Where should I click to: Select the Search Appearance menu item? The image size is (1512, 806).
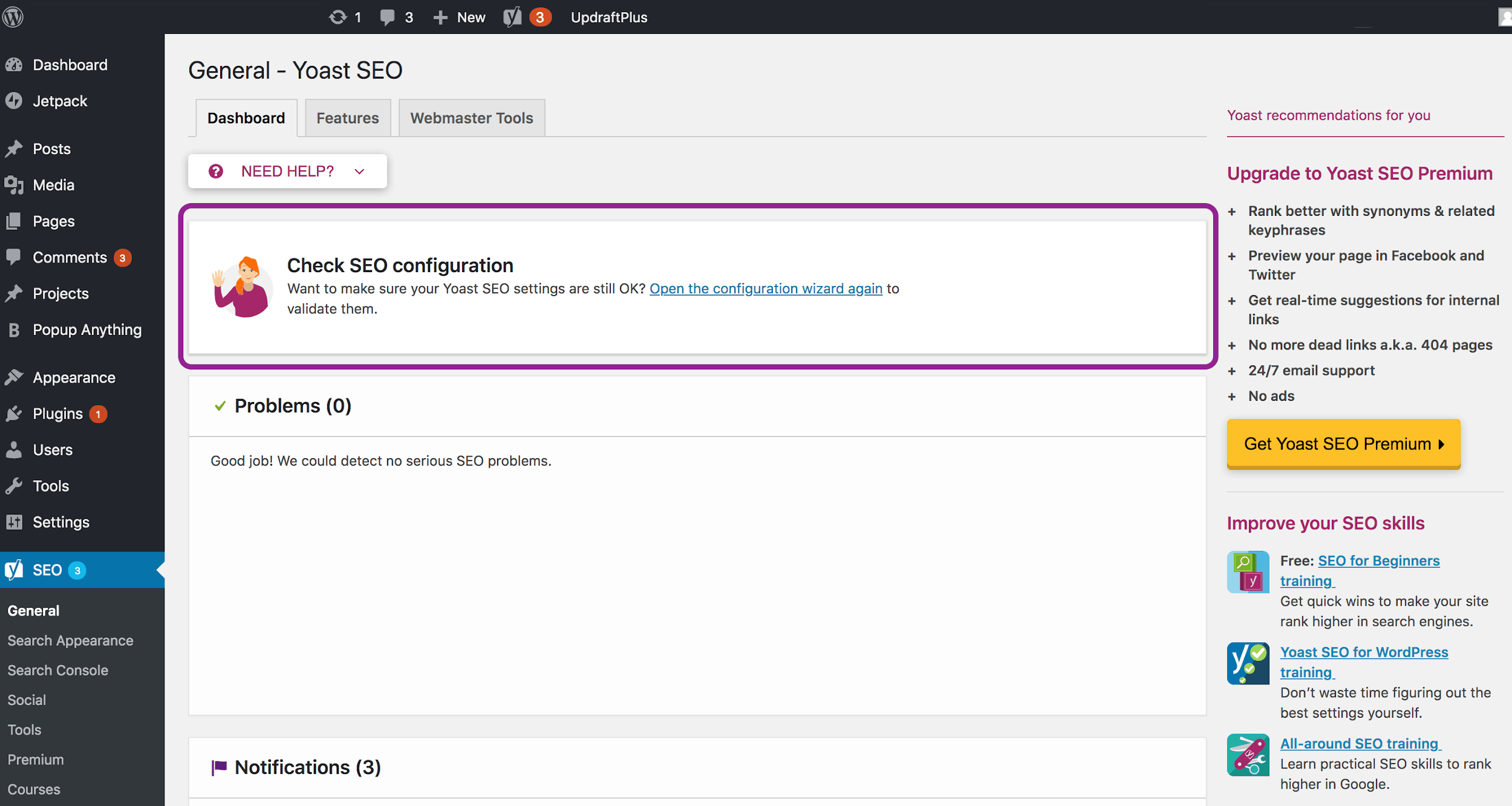tap(70, 640)
